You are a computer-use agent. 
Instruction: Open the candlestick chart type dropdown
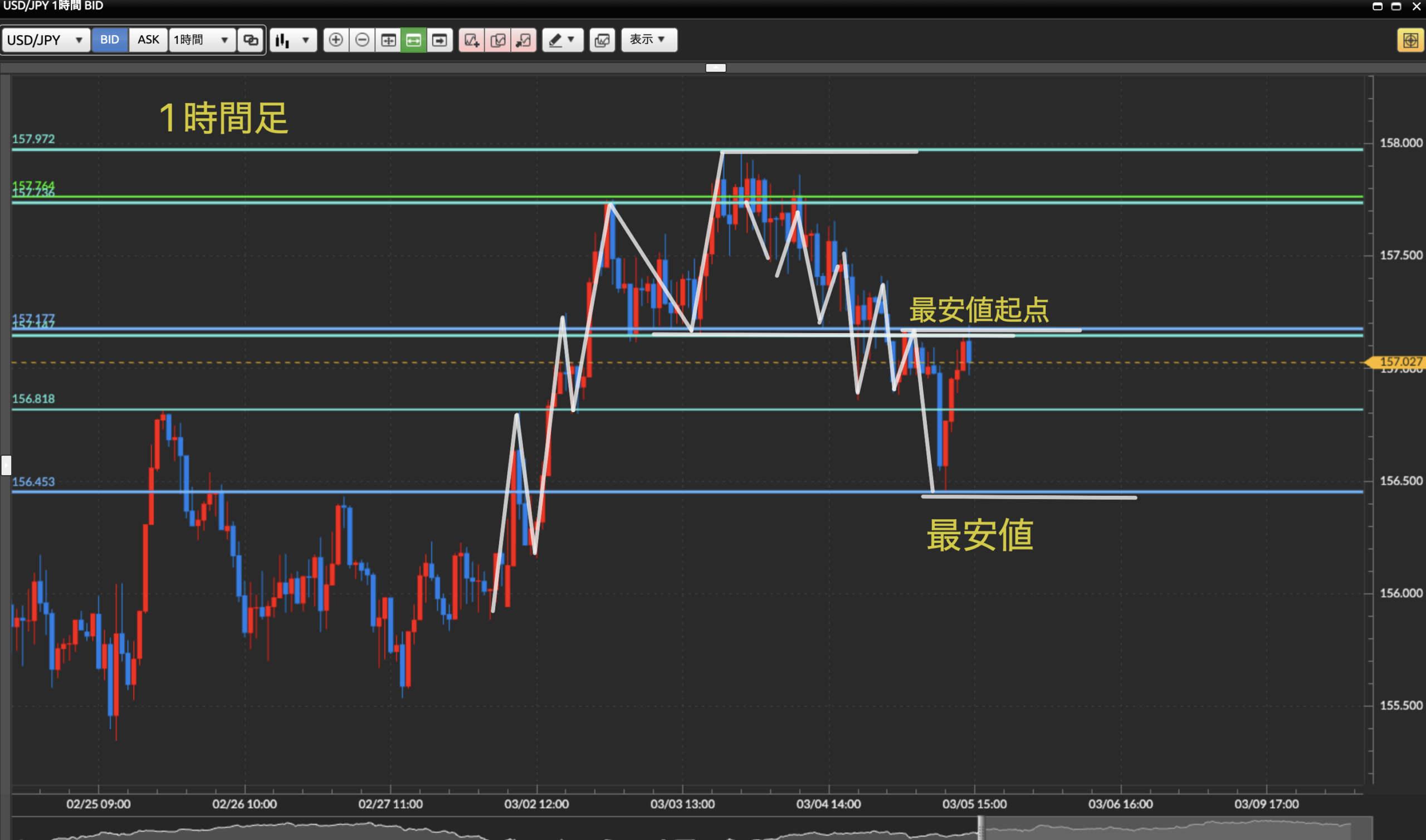(292, 40)
